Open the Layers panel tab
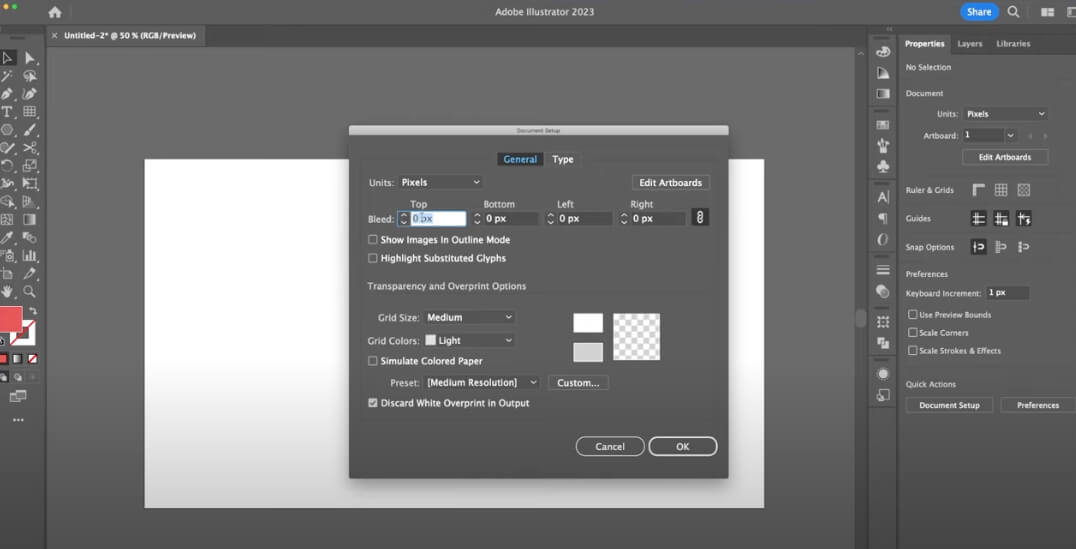Image resolution: width=1076 pixels, height=549 pixels. coord(969,44)
